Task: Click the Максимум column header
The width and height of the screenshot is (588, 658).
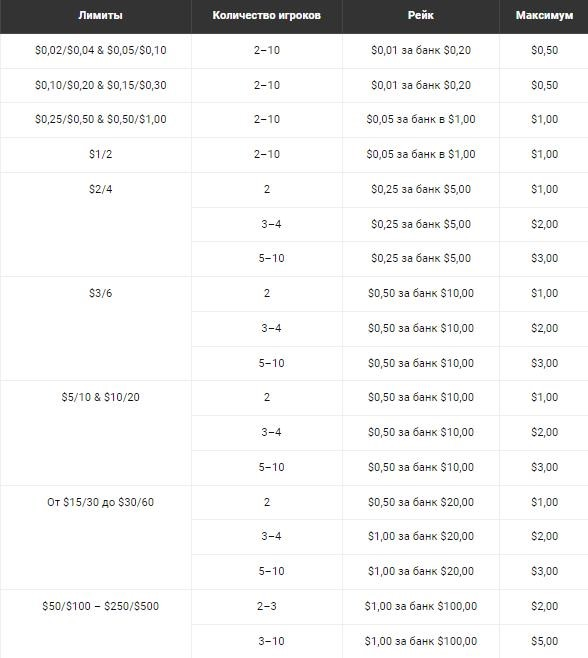Action: 544,16
